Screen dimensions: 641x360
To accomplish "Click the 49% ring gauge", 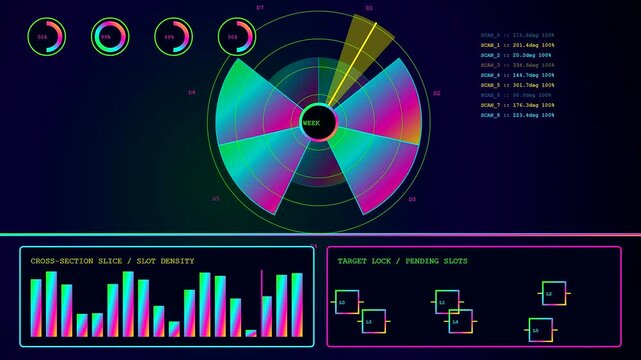I will click(173, 37).
